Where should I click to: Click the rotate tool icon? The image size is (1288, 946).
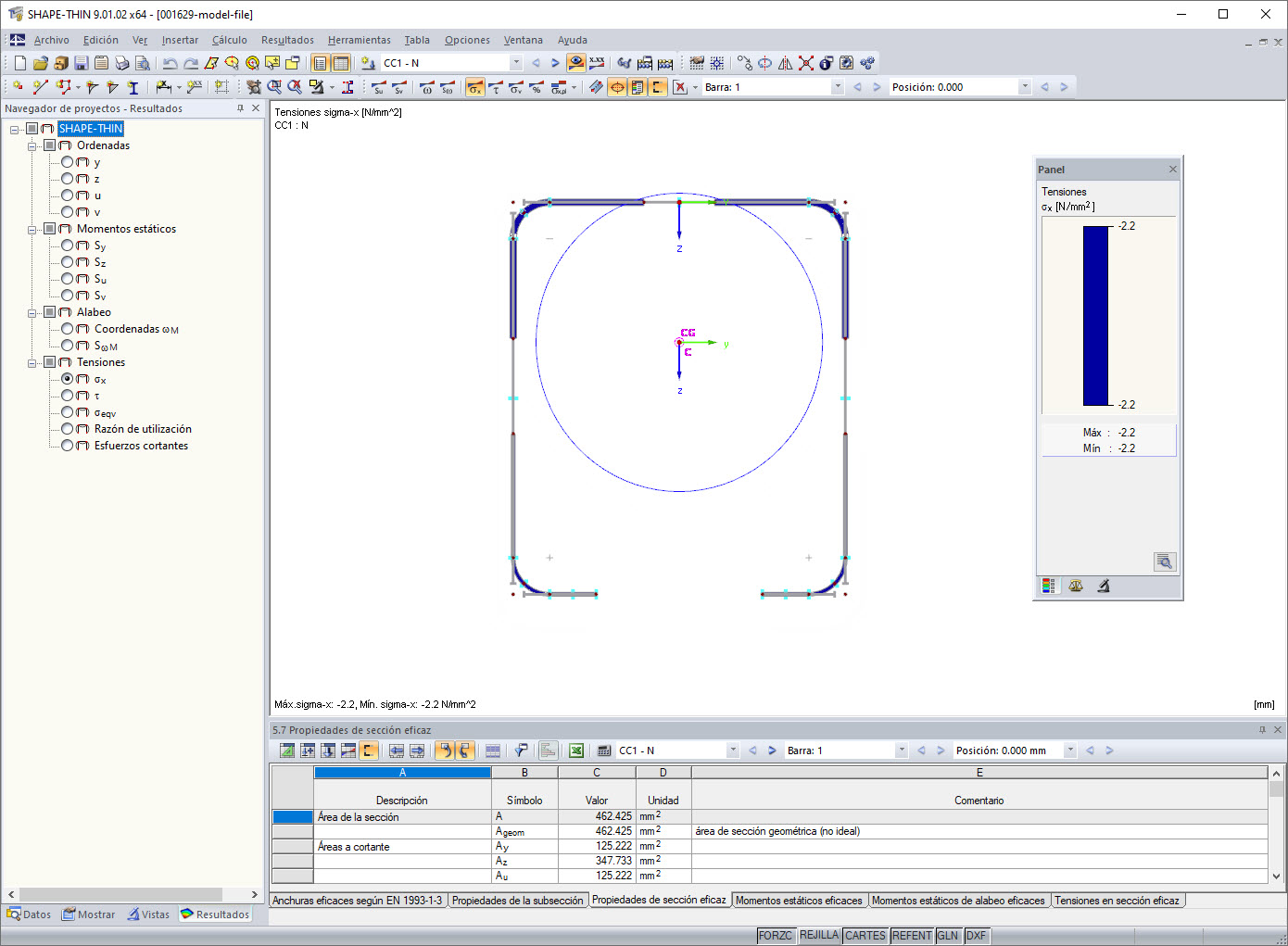pos(765,63)
